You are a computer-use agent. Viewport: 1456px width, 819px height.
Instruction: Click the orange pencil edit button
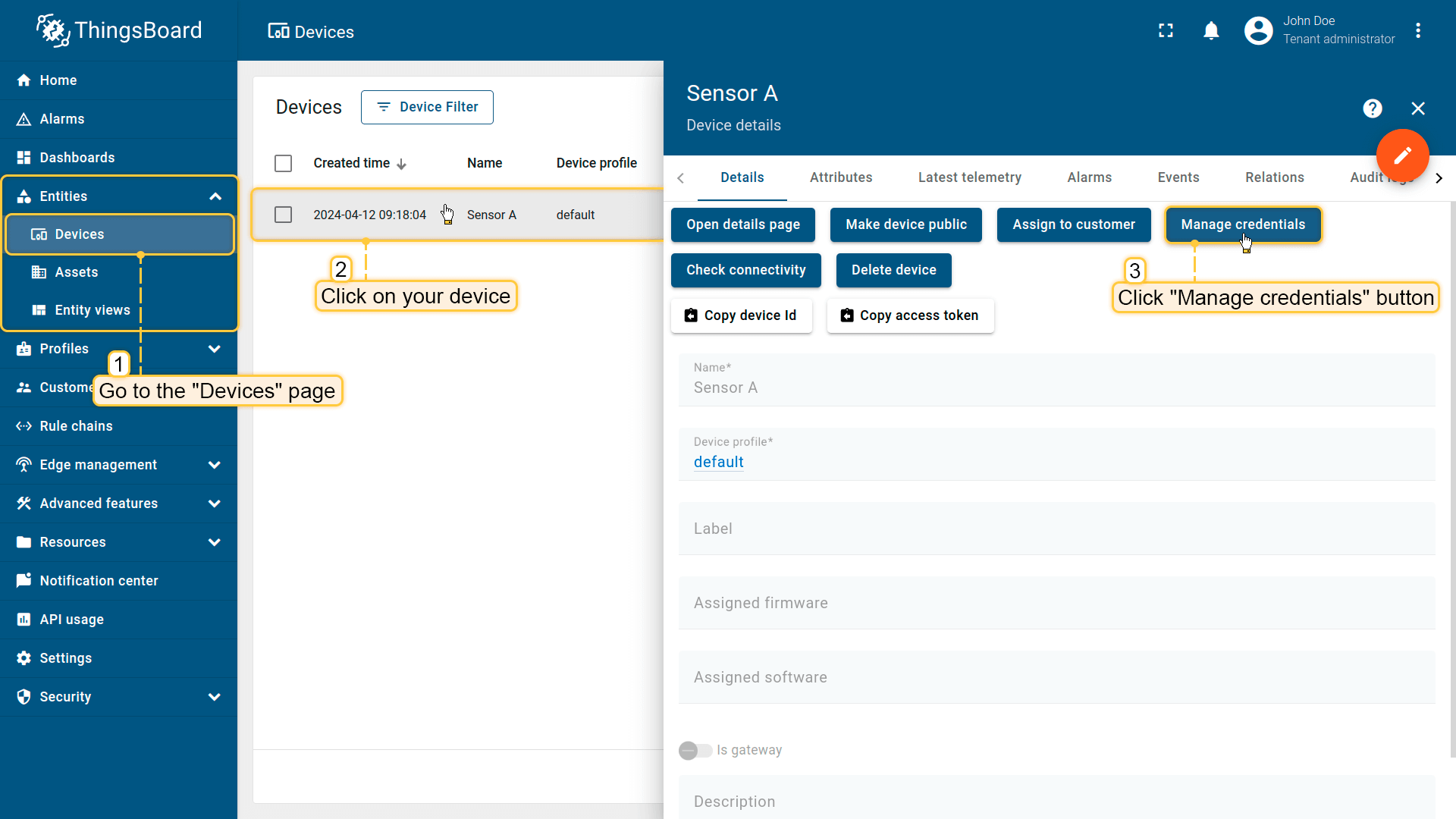pos(1402,155)
